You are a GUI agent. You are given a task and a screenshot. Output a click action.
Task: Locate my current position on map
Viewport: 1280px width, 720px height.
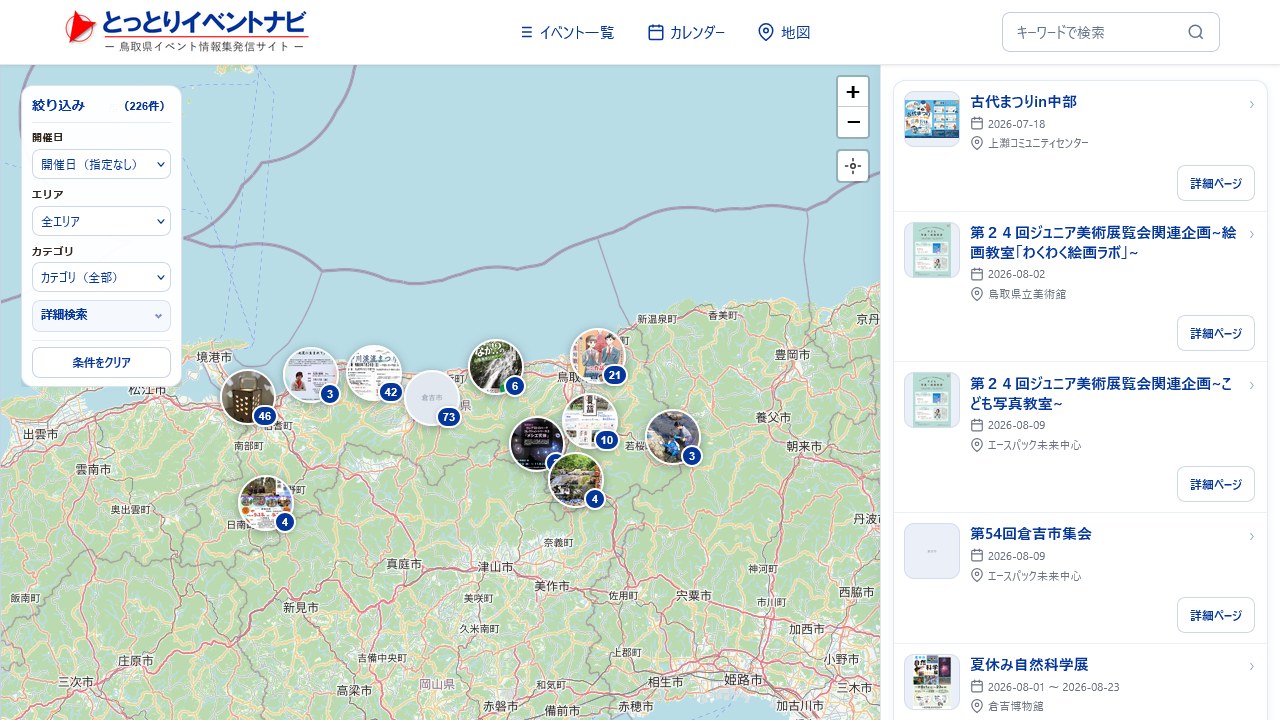click(853, 166)
